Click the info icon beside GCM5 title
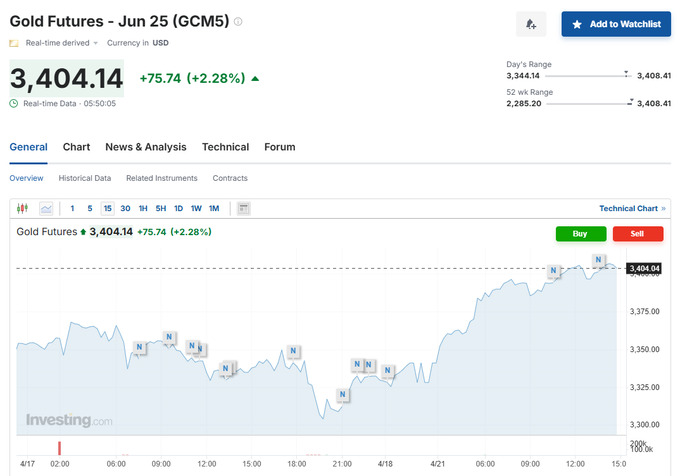 (x=238, y=21)
